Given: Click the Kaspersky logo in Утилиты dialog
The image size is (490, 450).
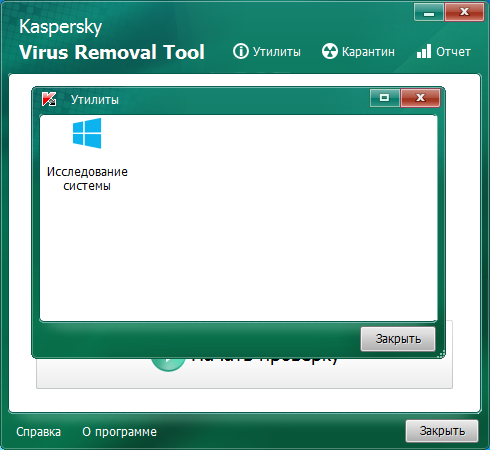Looking at the screenshot, I should [x=49, y=99].
